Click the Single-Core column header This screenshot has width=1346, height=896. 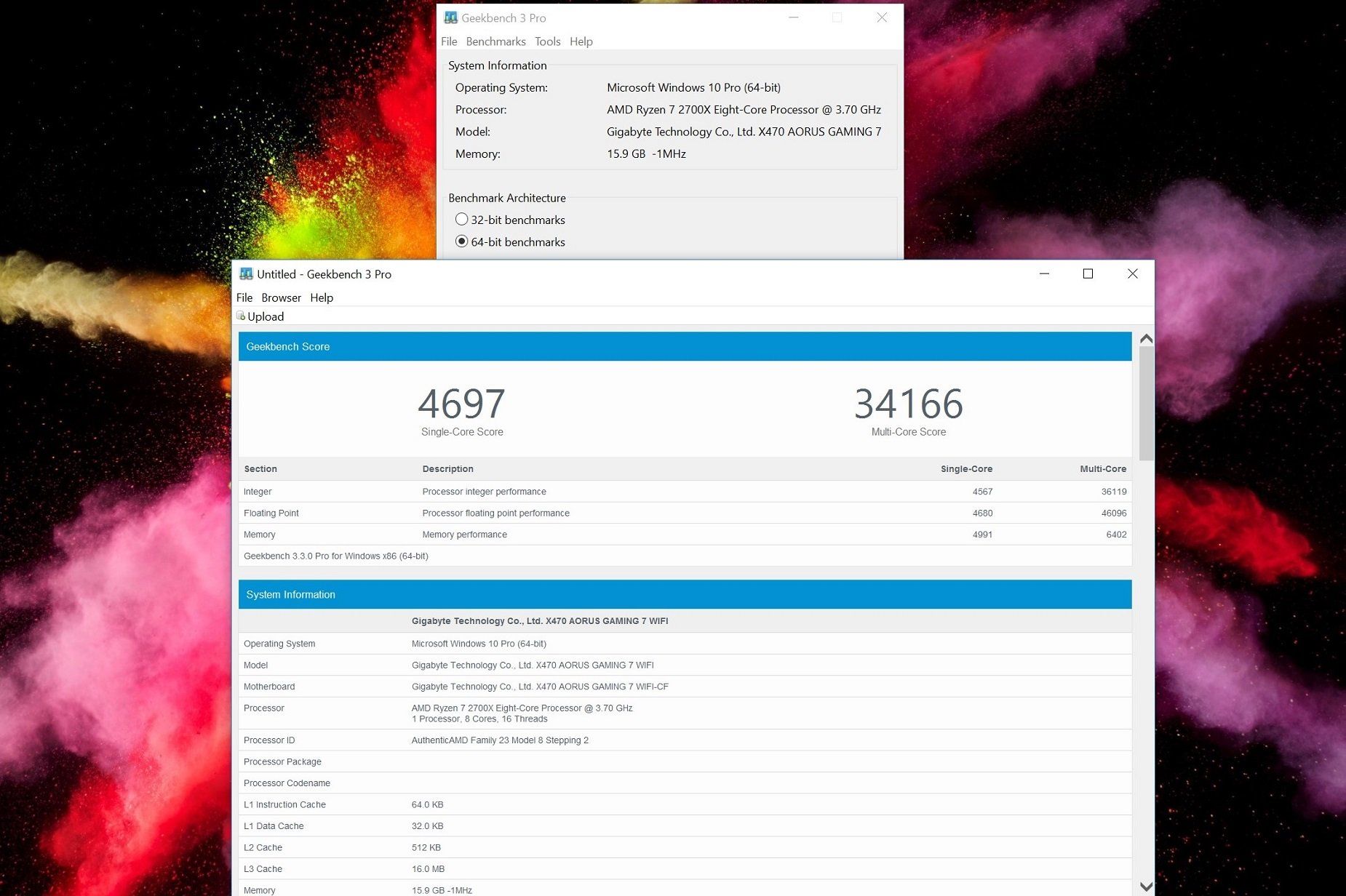pos(966,469)
